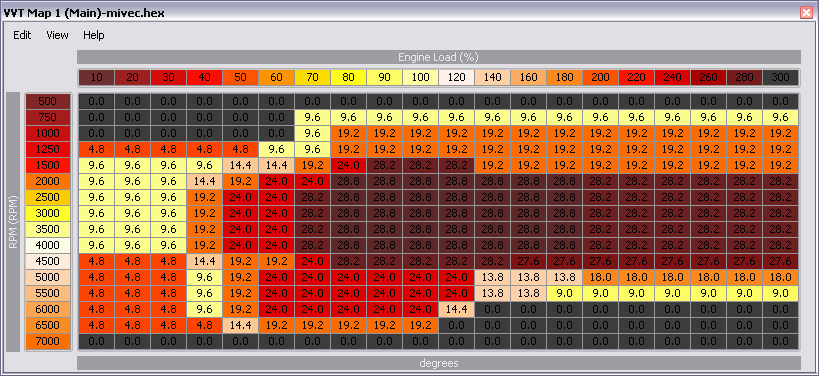Select the 10 engine load column header

pyautogui.click(x=96, y=77)
